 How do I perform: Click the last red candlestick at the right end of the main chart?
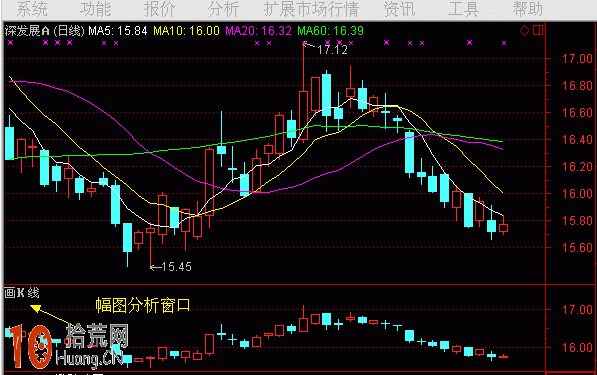(503, 228)
